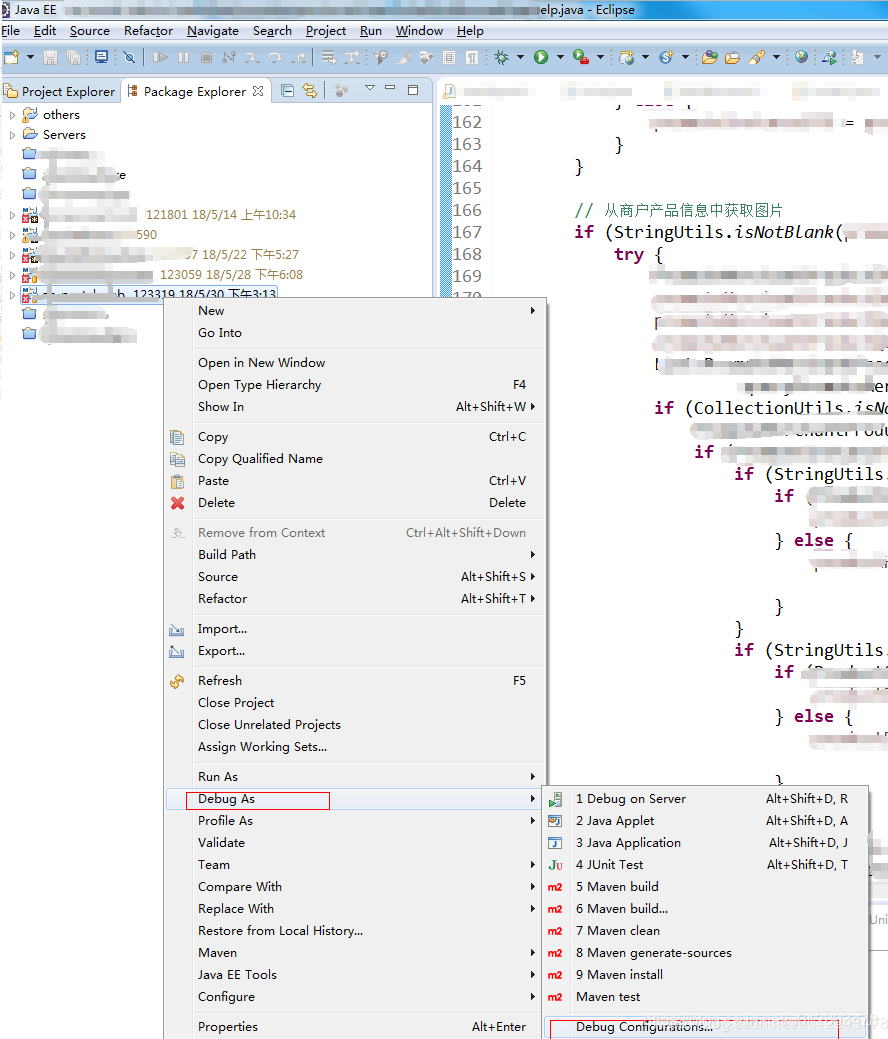This screenshot has height=1039, width=888.
Task: Click the green Run toolbar icon
Action: click(541, 58)
